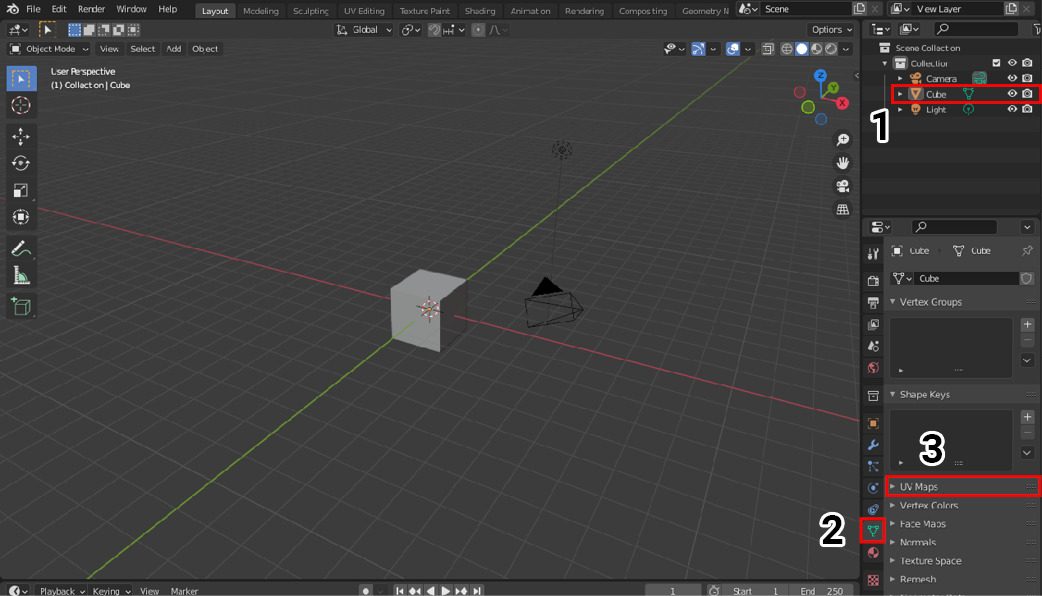The width and height of the screenshot is (1042, 596).
Task: Open Object Data Properties tab
Action: tap(873, 530)
